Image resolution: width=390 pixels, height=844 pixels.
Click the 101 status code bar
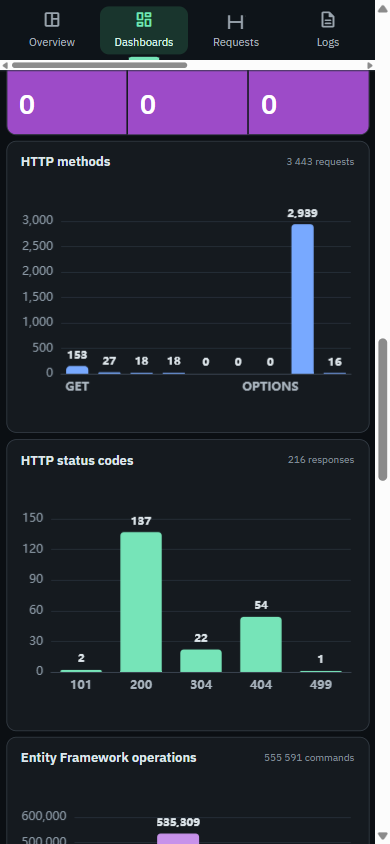pos(81,671)
